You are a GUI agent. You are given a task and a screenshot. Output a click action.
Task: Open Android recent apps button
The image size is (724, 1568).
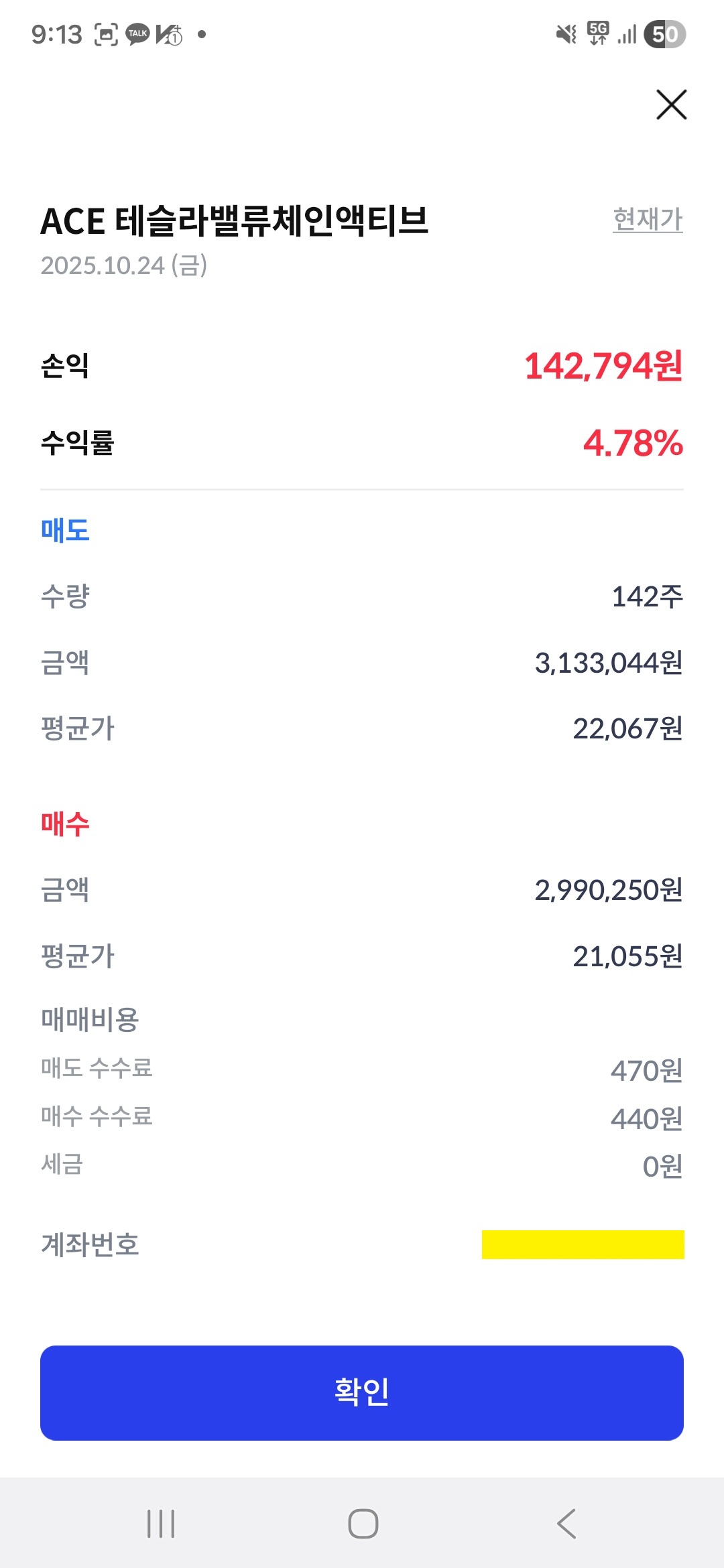[161, 1523]
